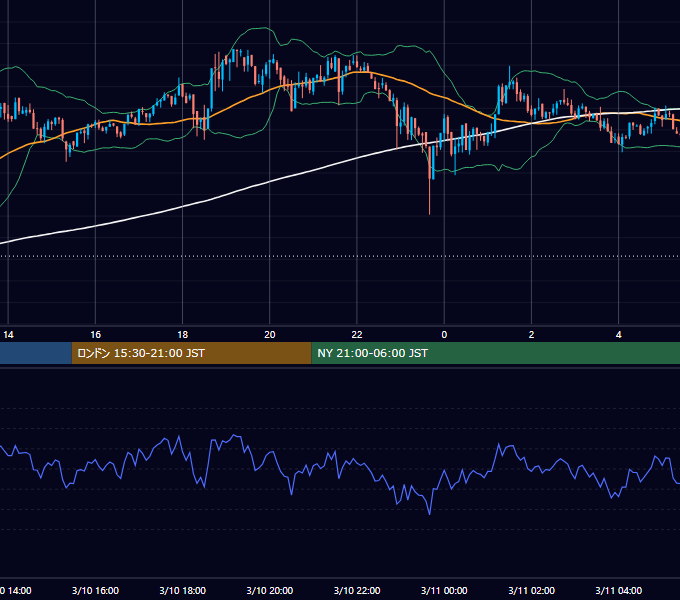This screenshot has width=680, height=600.
Task: Click the '4' hour label on price chart axis
Action: pos(618,335)
